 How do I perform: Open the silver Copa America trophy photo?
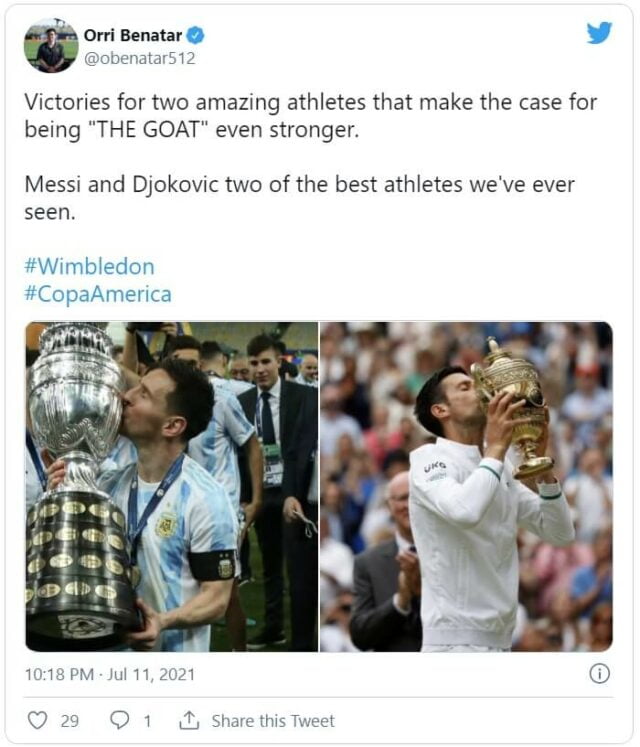pyautogui.click(x=171, y=486)
